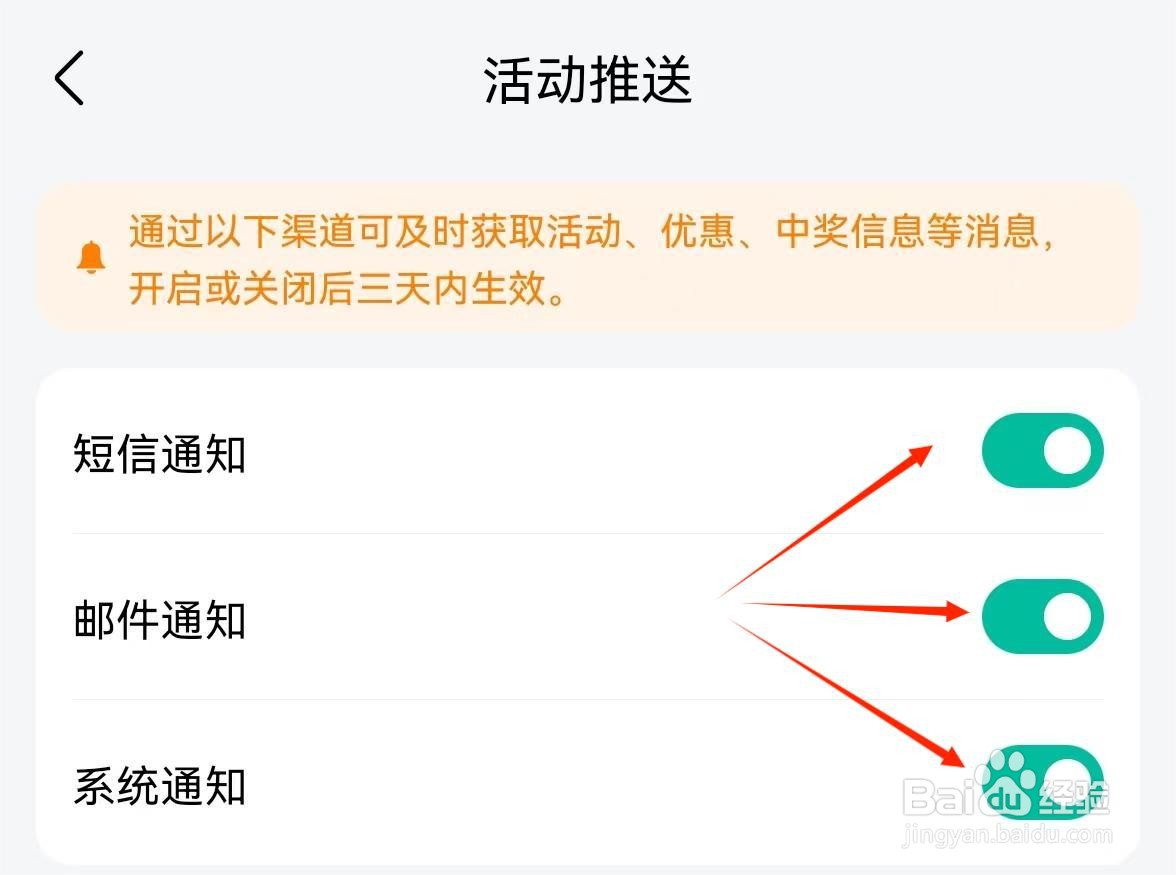Select the 系统通知 row label

pos(160,786)
